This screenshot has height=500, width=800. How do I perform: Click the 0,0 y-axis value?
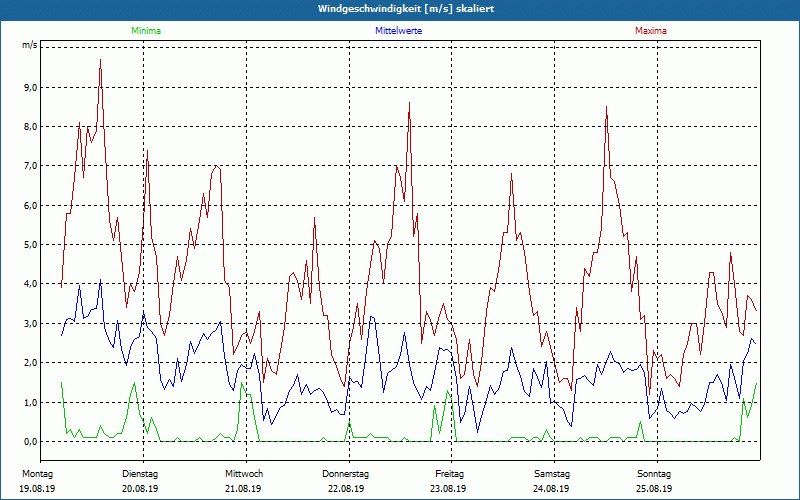[x=31, y=441]
